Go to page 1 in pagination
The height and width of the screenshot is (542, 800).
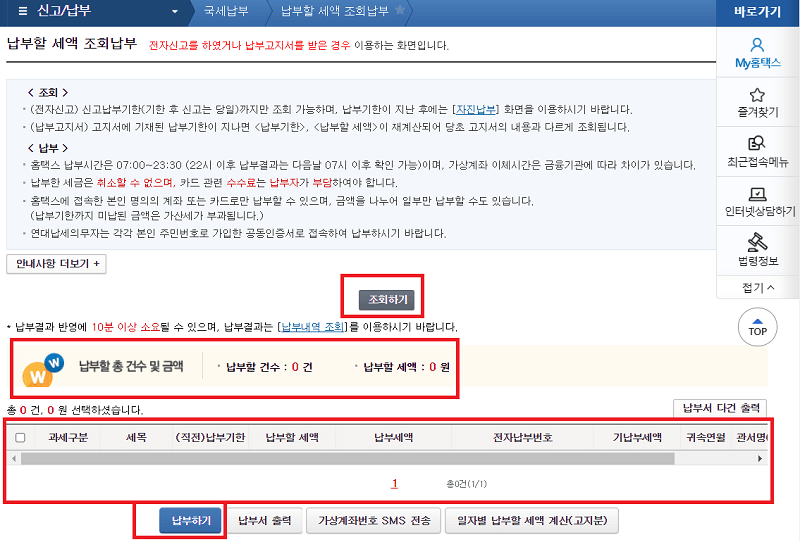coord(394,483)
